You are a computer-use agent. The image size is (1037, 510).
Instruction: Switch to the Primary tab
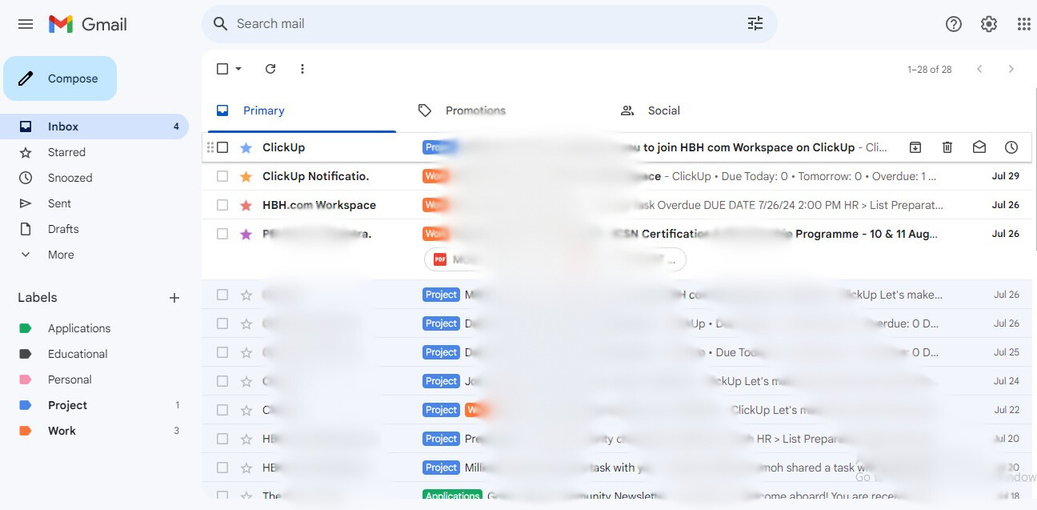pyautogui.click(x=264, y=110)
